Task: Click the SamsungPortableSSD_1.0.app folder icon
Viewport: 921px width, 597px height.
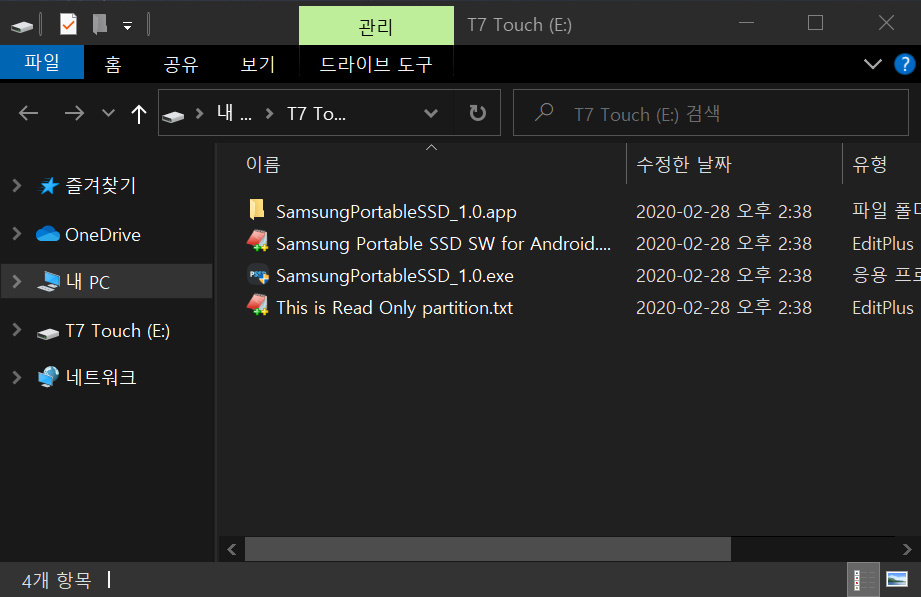Action: click(257, 209)
